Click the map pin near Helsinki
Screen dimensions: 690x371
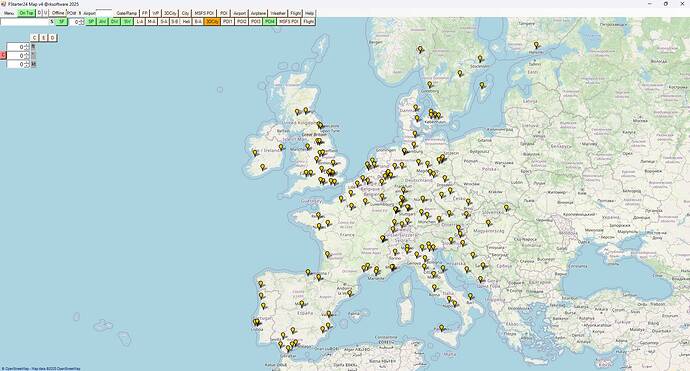[536, 44]
